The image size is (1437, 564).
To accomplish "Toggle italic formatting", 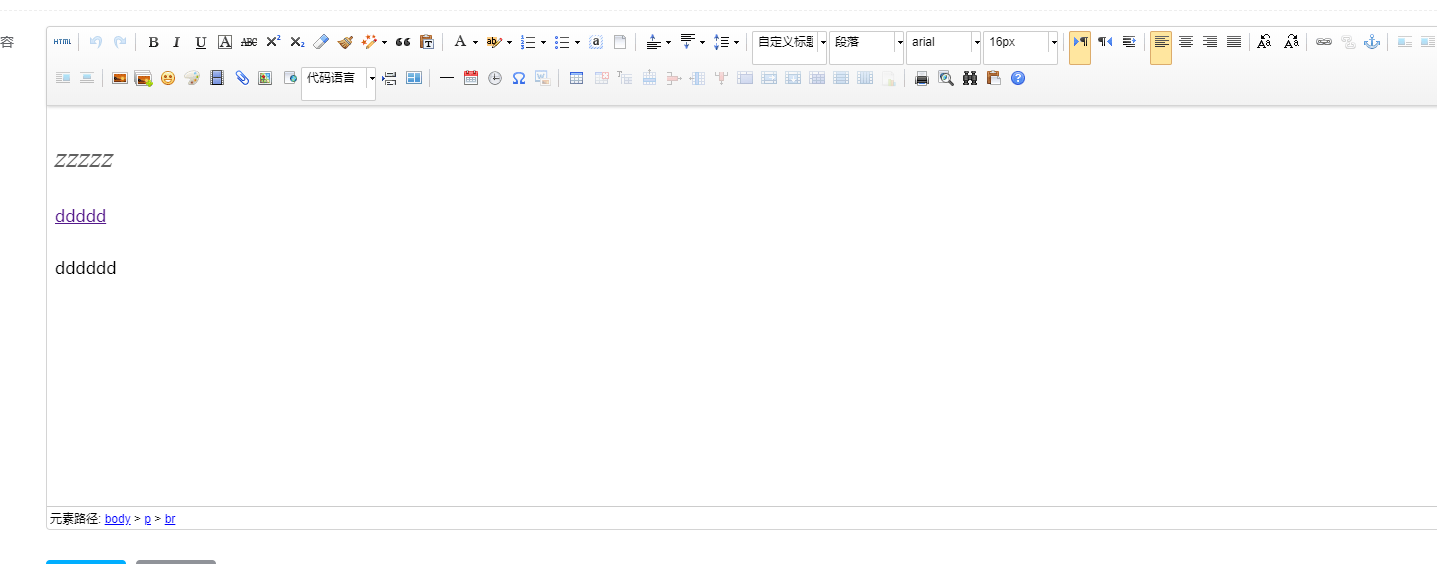I will (x=177, y=42).
